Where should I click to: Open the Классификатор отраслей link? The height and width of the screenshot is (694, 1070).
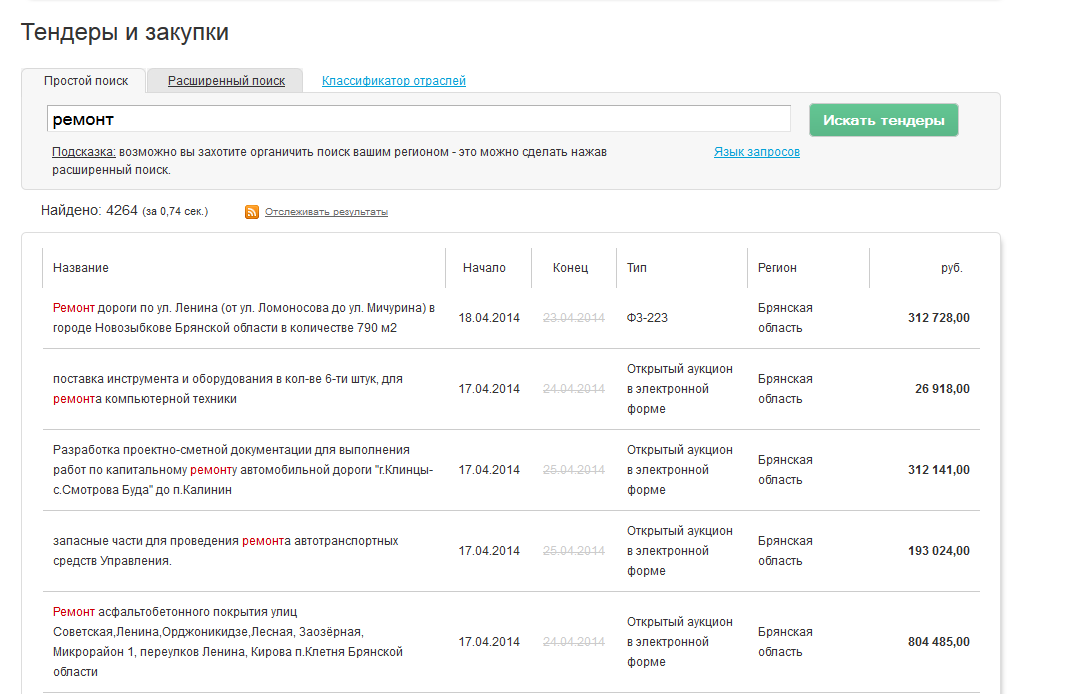[394, 81]
